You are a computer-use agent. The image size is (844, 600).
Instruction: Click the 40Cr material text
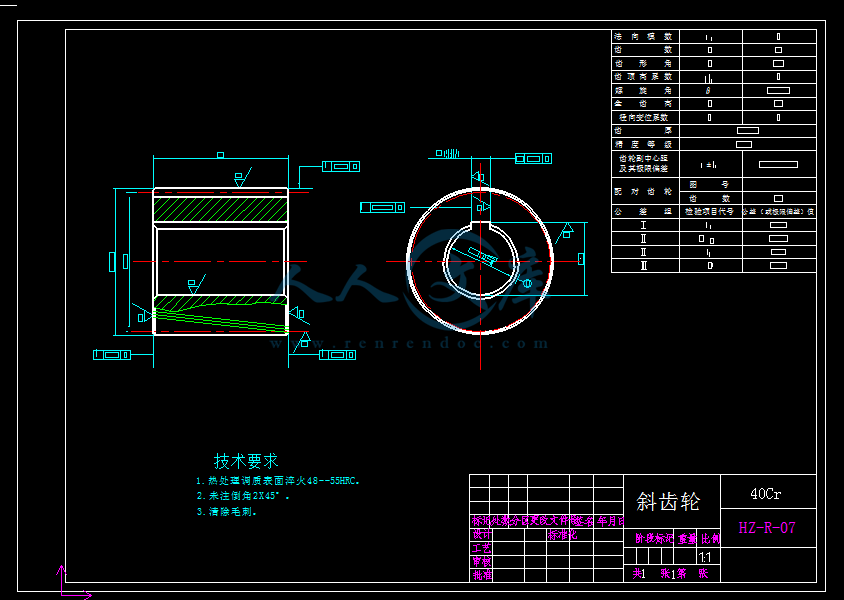[x=765, y=494]
